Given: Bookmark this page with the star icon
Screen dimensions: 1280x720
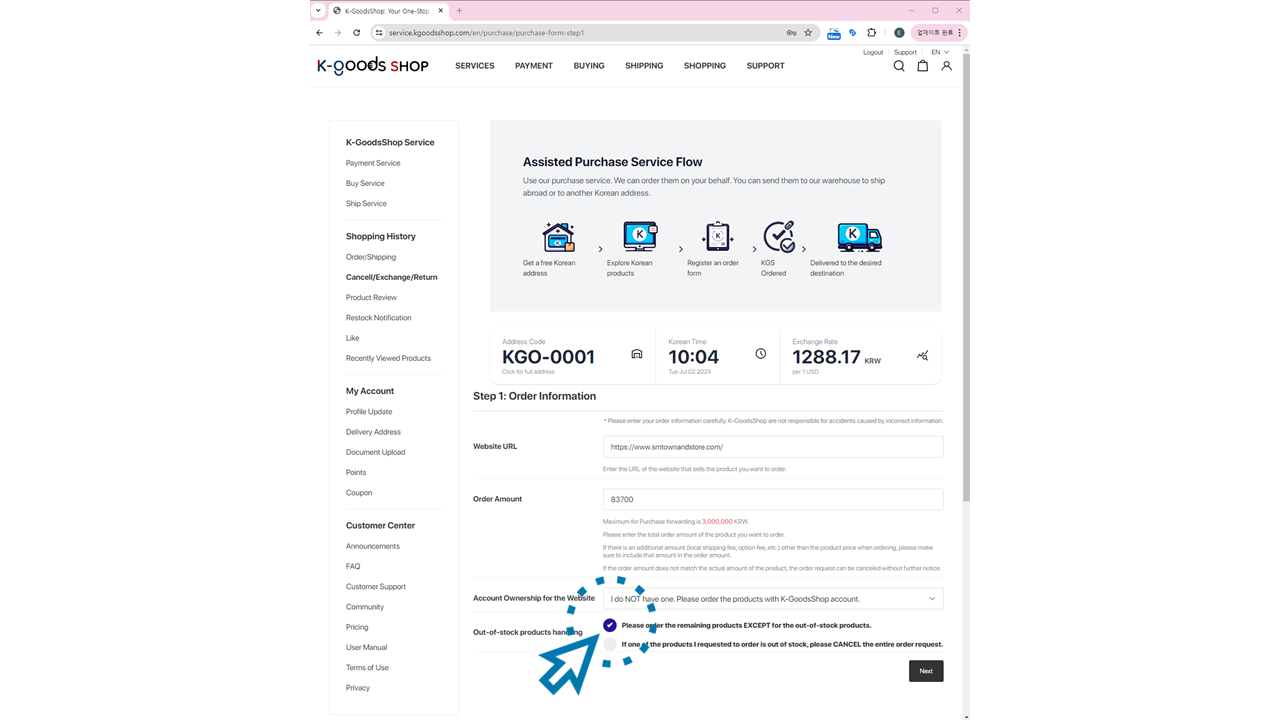Looking at the screenshot, I should 808,33.
